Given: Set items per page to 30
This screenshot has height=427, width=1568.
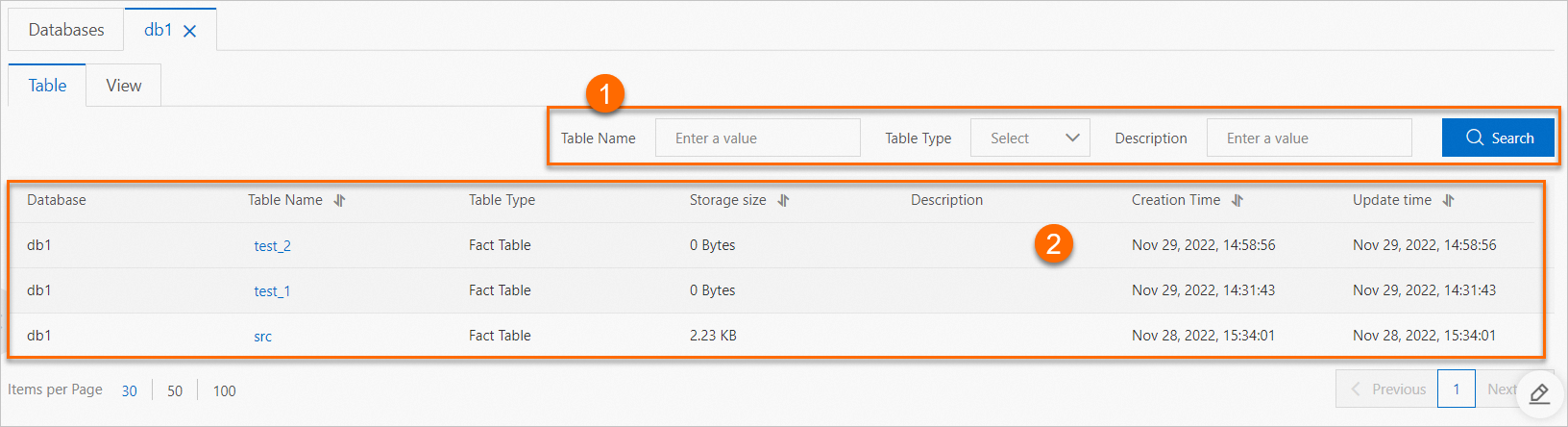Looking at the screenshot, I should point(129,390).
